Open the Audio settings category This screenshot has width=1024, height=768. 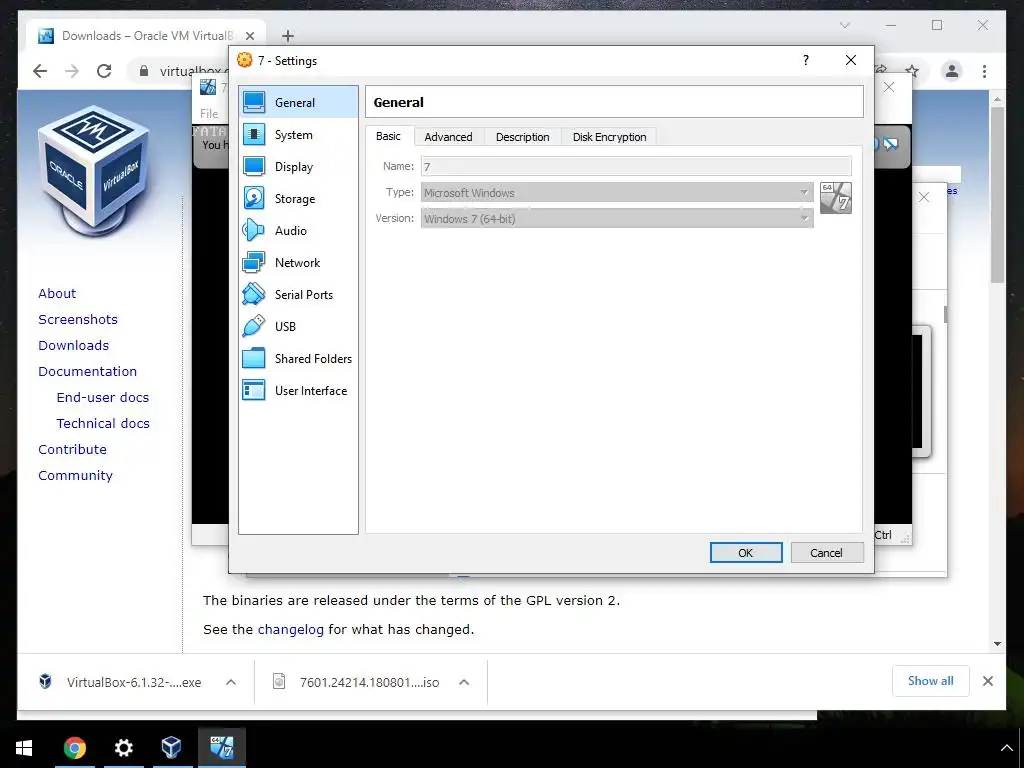(x=298, y=231)
